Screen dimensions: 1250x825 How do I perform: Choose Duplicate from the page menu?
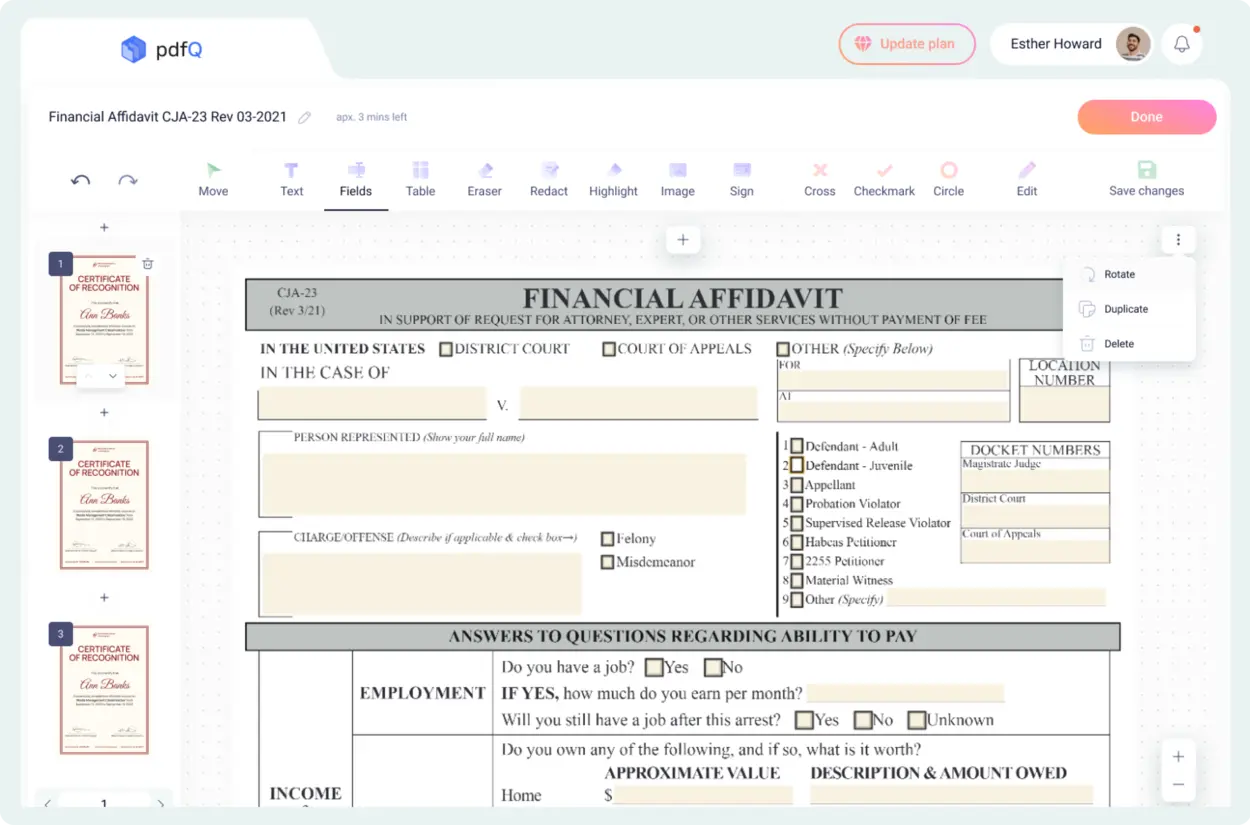point(1125,309)
